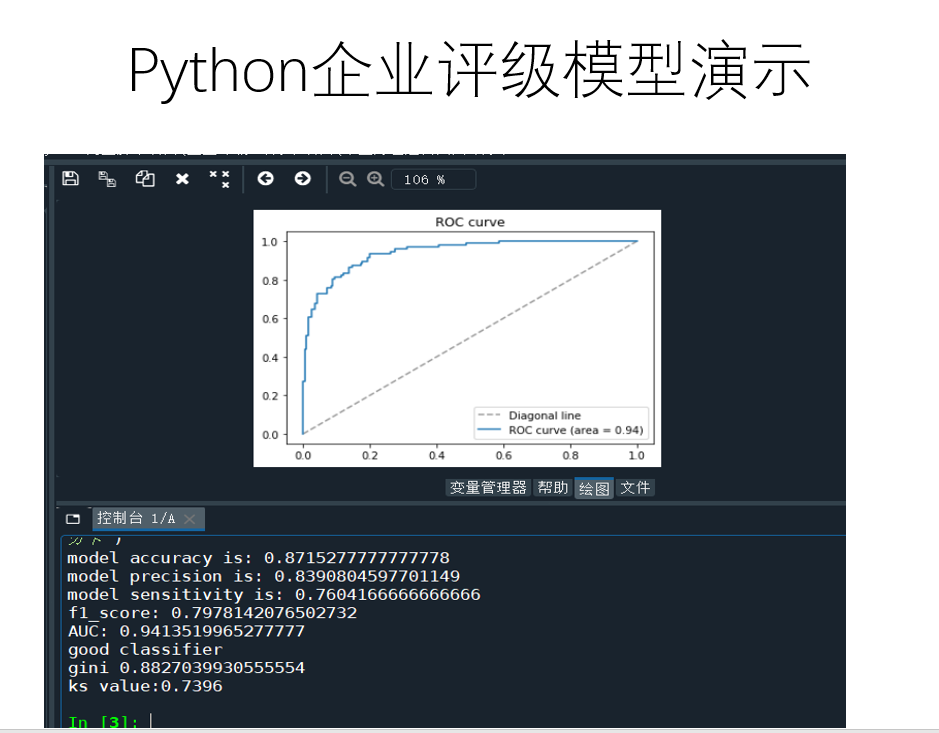The height and width of the screenshot is (733, 939).
Task: Go to next plot with right arrow
Action: click(x=302, y=178)
